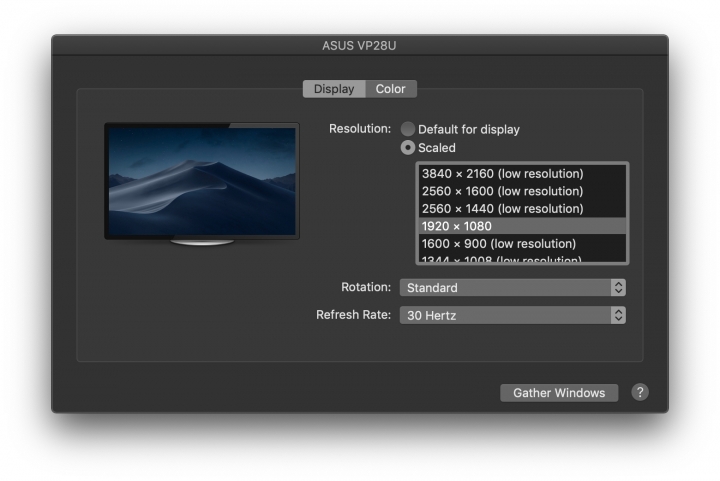
Task: Choose 2560 × 1600 (low resolution)
Action: 522,191
